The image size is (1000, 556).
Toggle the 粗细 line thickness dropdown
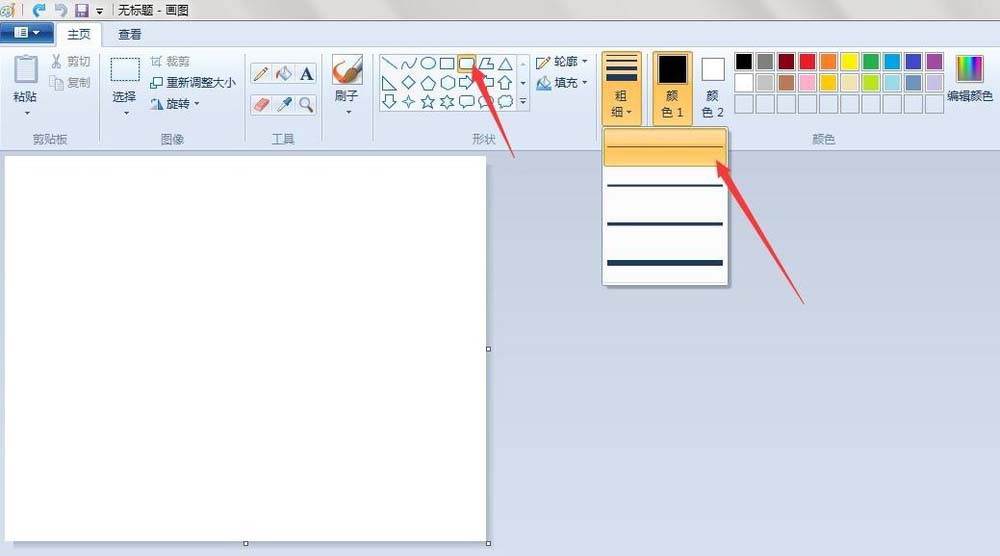pyautogui.click(x=621, y=88)
